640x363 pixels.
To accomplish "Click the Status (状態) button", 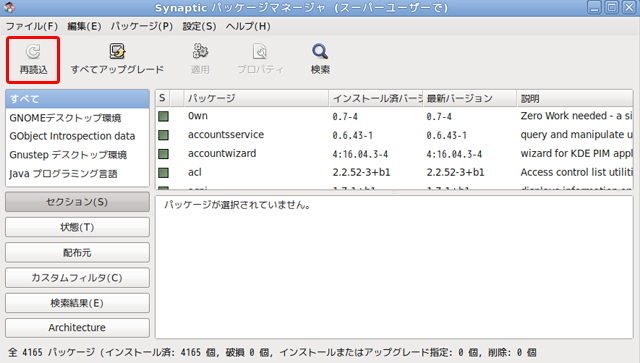I will (77, 227).
